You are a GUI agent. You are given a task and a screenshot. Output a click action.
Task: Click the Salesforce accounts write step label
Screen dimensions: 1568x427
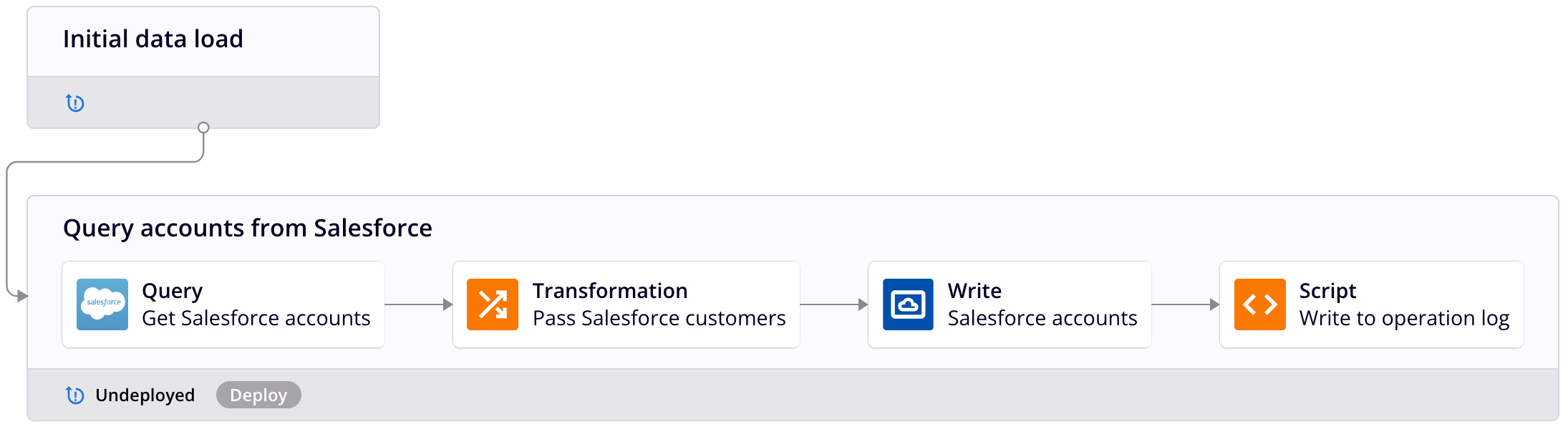pos(1042,318)
